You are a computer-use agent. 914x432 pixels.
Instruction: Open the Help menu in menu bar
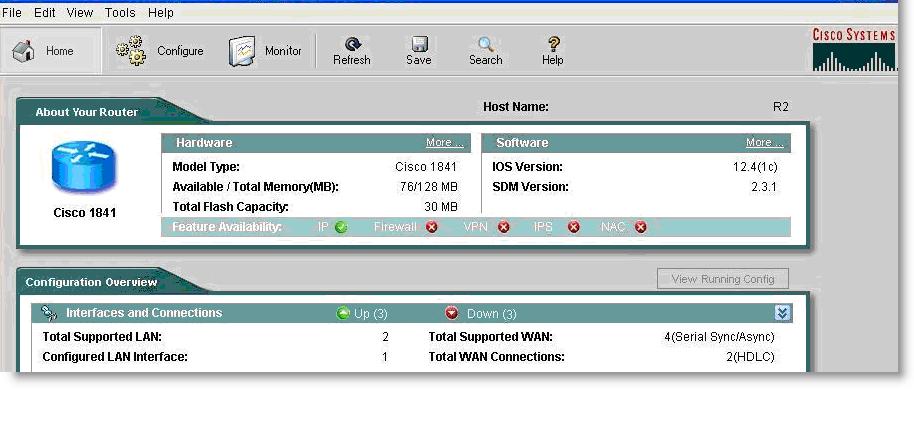click(x=161, y=13)
